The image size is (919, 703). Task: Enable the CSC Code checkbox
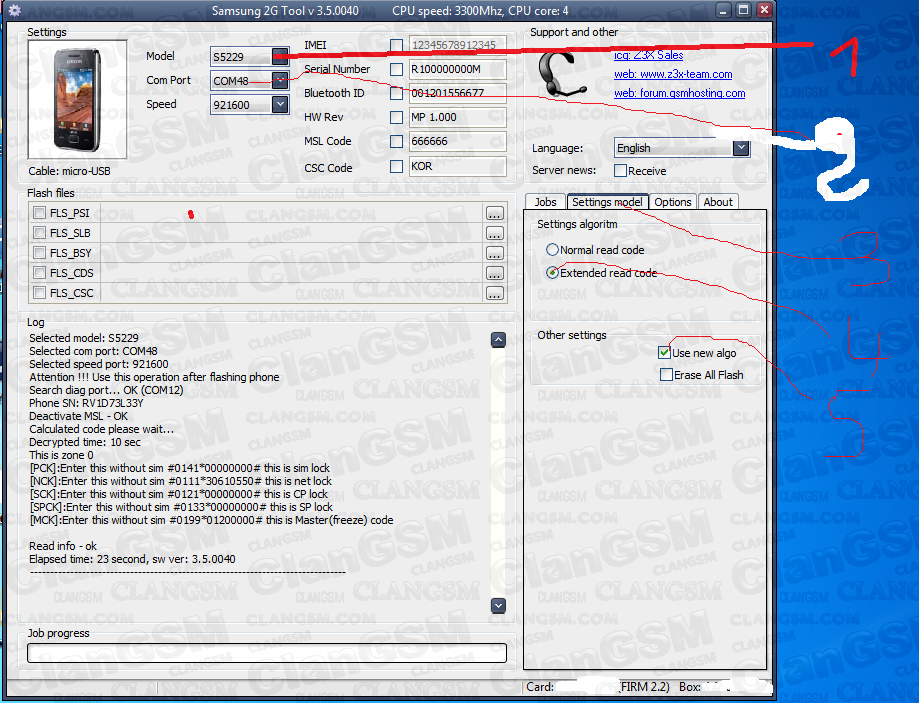(397, 167)
